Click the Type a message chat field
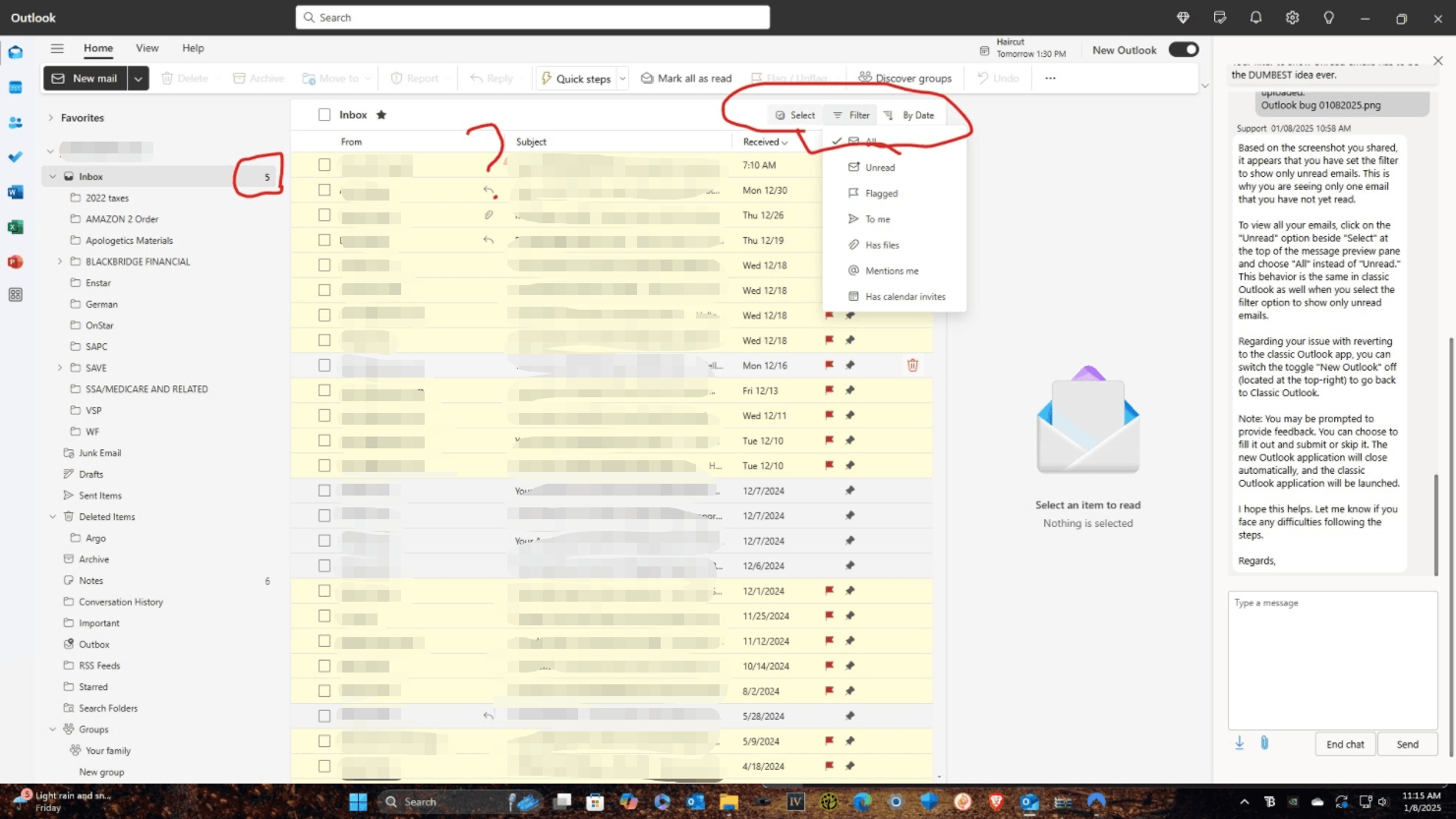This screenshot has width=1456, height=819. tap(1333, 659)
